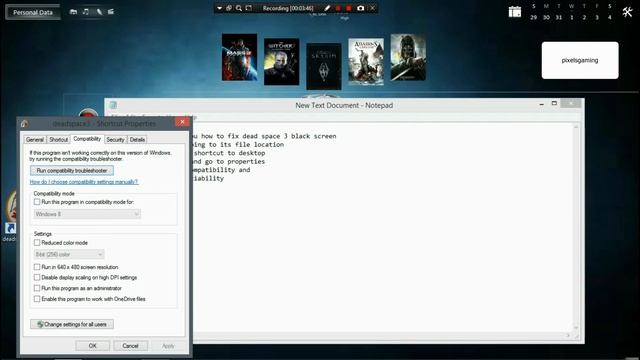Launch the Assassin's Creed III game cover

pos(366,62)
